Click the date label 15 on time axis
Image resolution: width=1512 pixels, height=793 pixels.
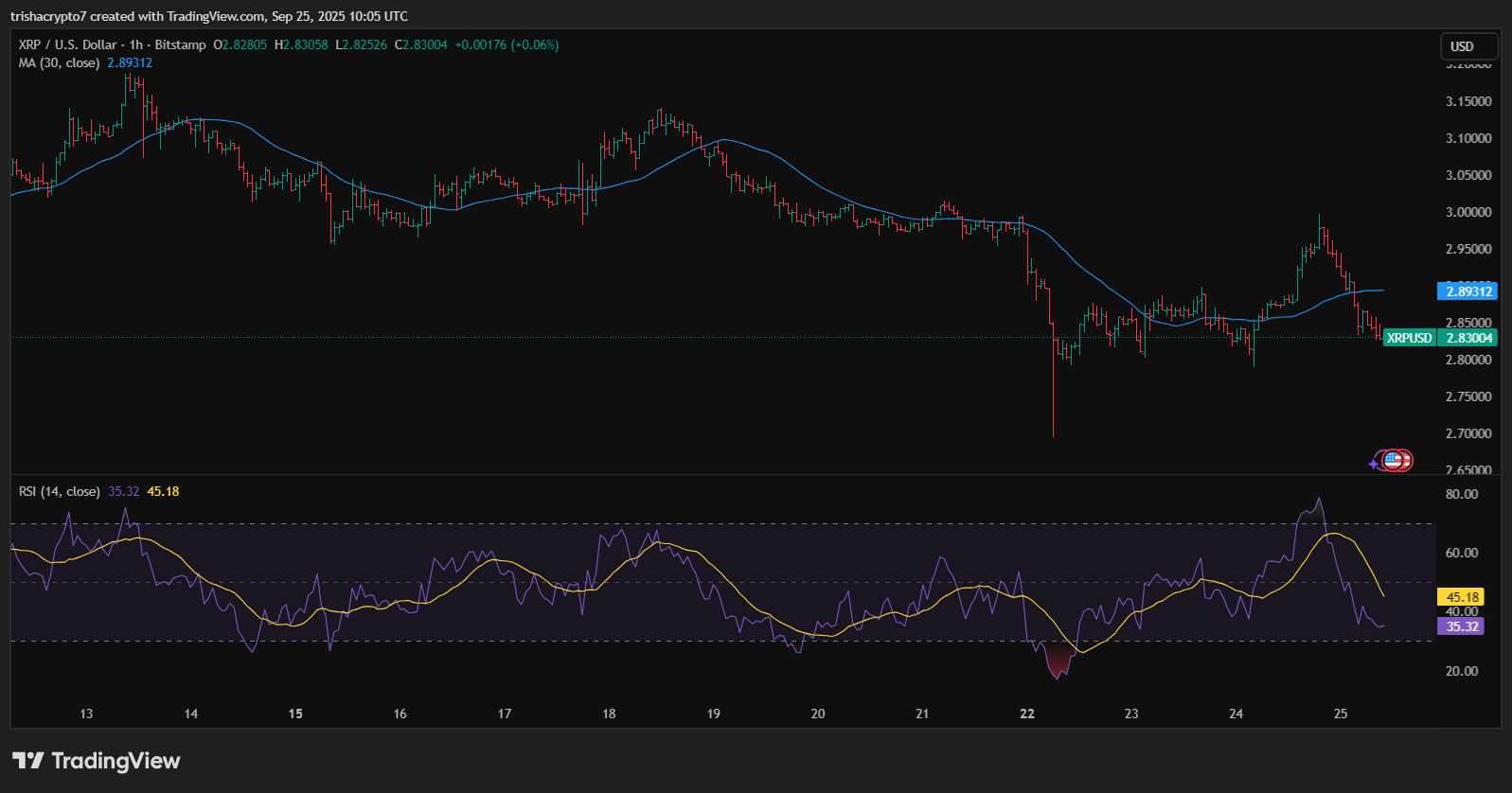295,714
